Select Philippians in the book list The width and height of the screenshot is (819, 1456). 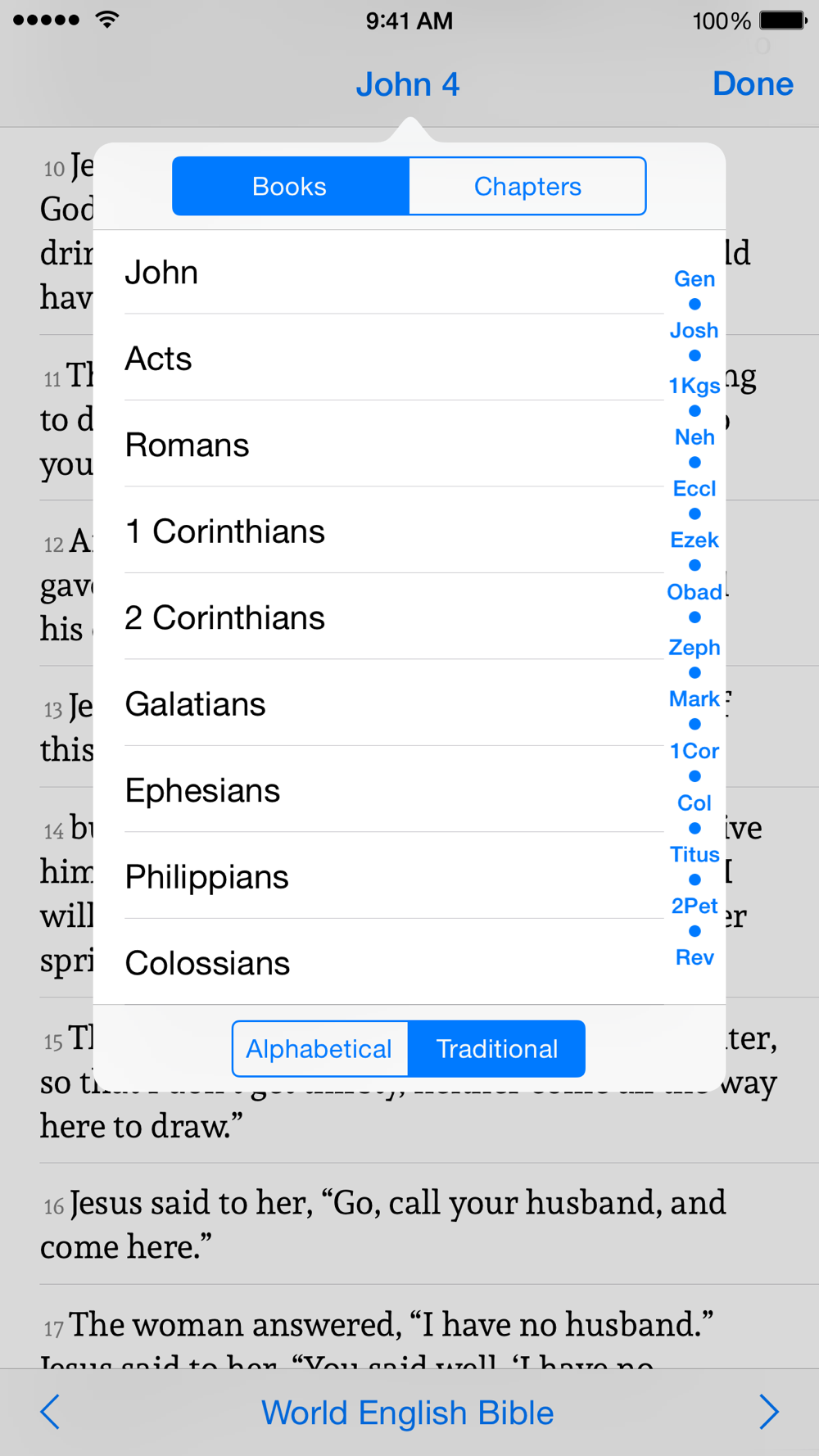[394, 877]
